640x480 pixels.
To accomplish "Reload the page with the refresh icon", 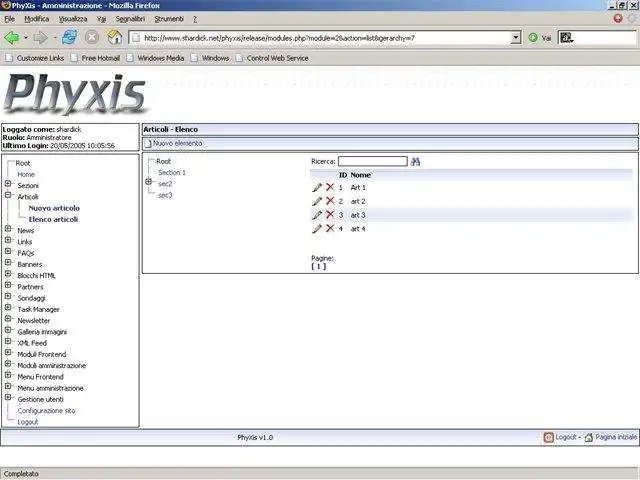I will click(x=69, y=37).
